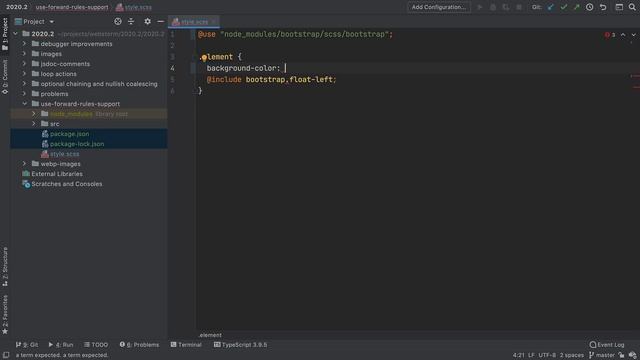Open the Favorites sidebar tab

tap(5, 315)
